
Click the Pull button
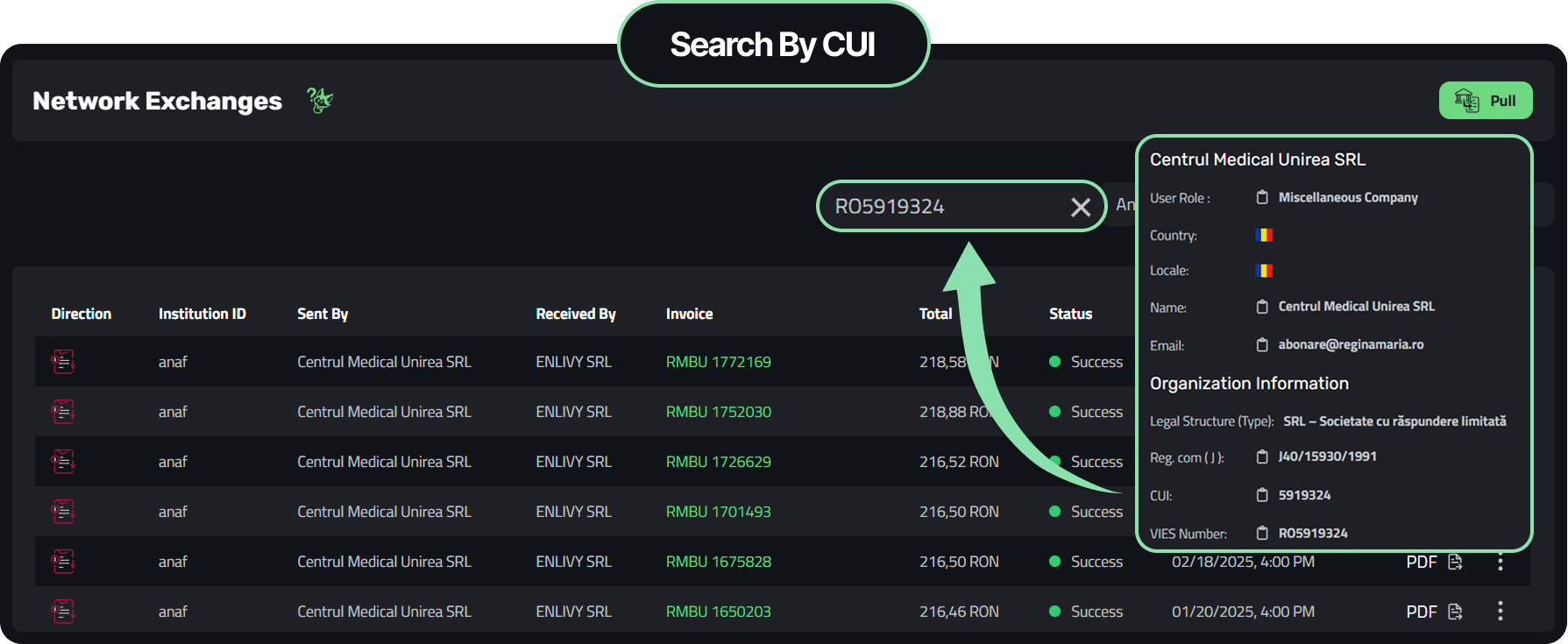click(1485, 101)
